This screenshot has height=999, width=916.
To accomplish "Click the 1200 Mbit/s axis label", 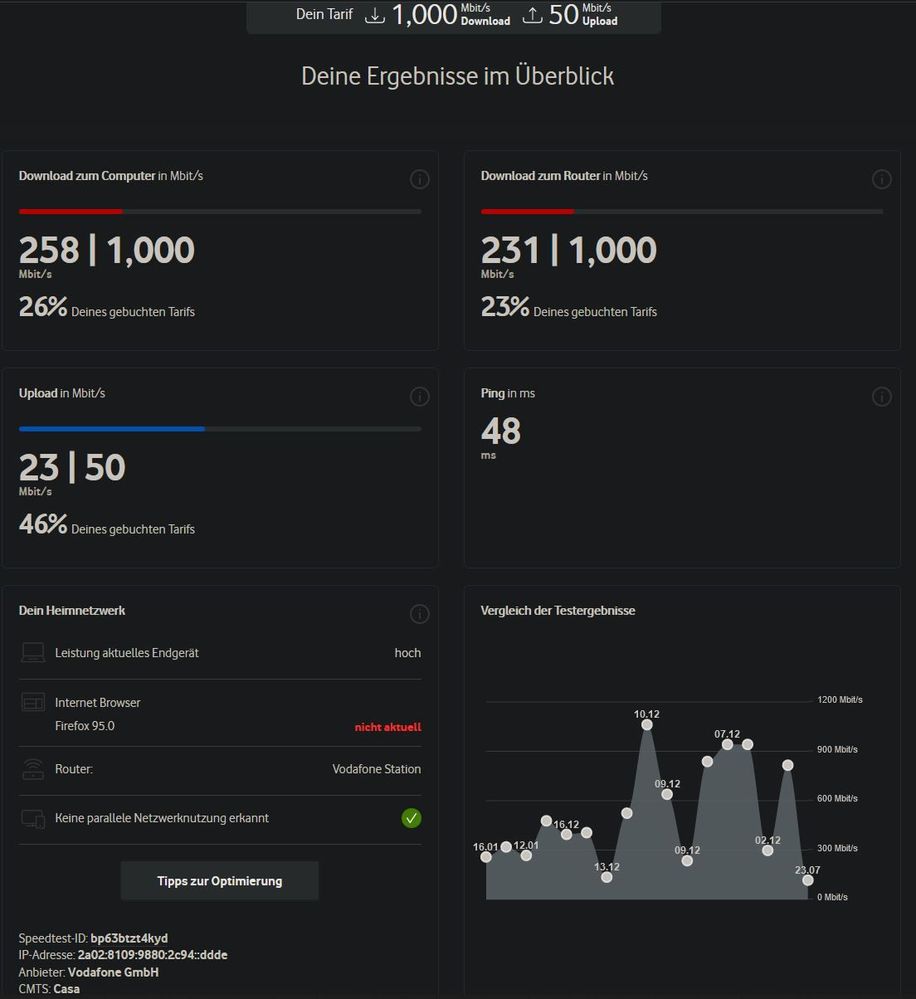I will click(840, 700).
